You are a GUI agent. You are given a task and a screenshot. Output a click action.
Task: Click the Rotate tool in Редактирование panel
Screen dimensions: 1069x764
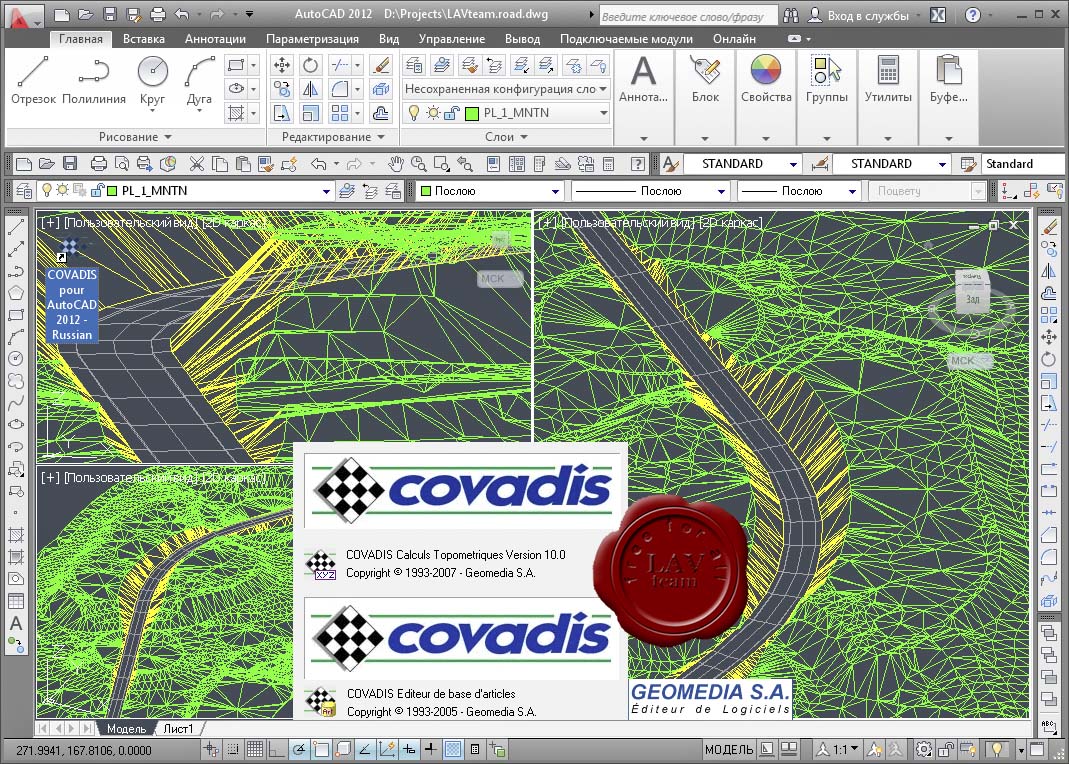[310, 65]
